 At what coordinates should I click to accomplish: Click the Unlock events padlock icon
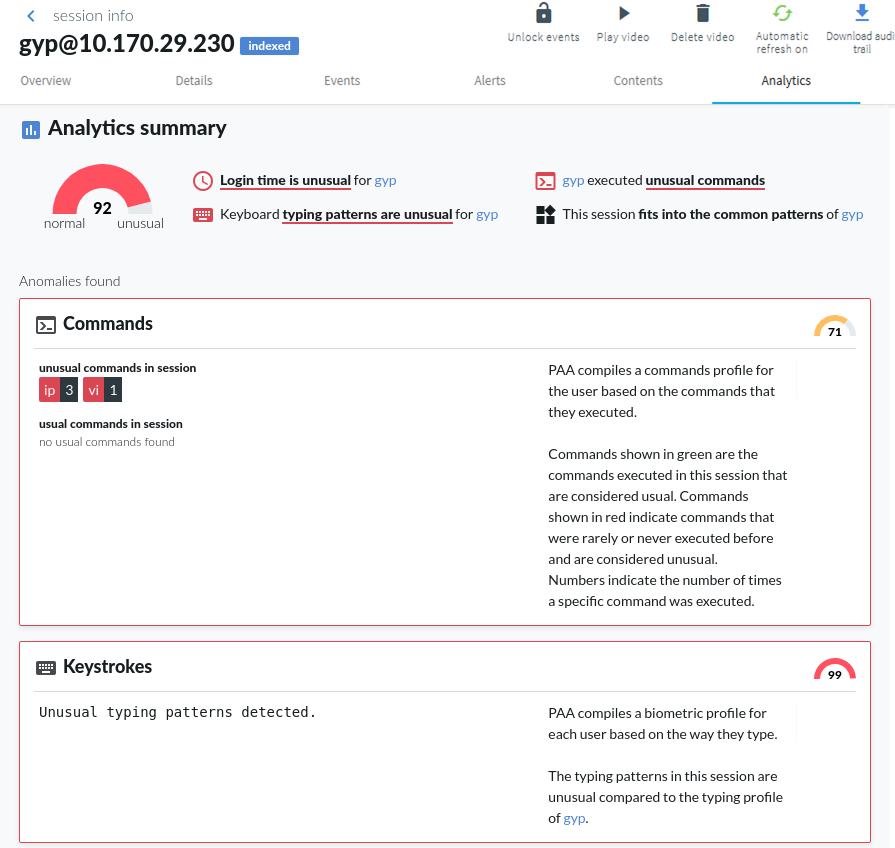click(x=543, y=14)
